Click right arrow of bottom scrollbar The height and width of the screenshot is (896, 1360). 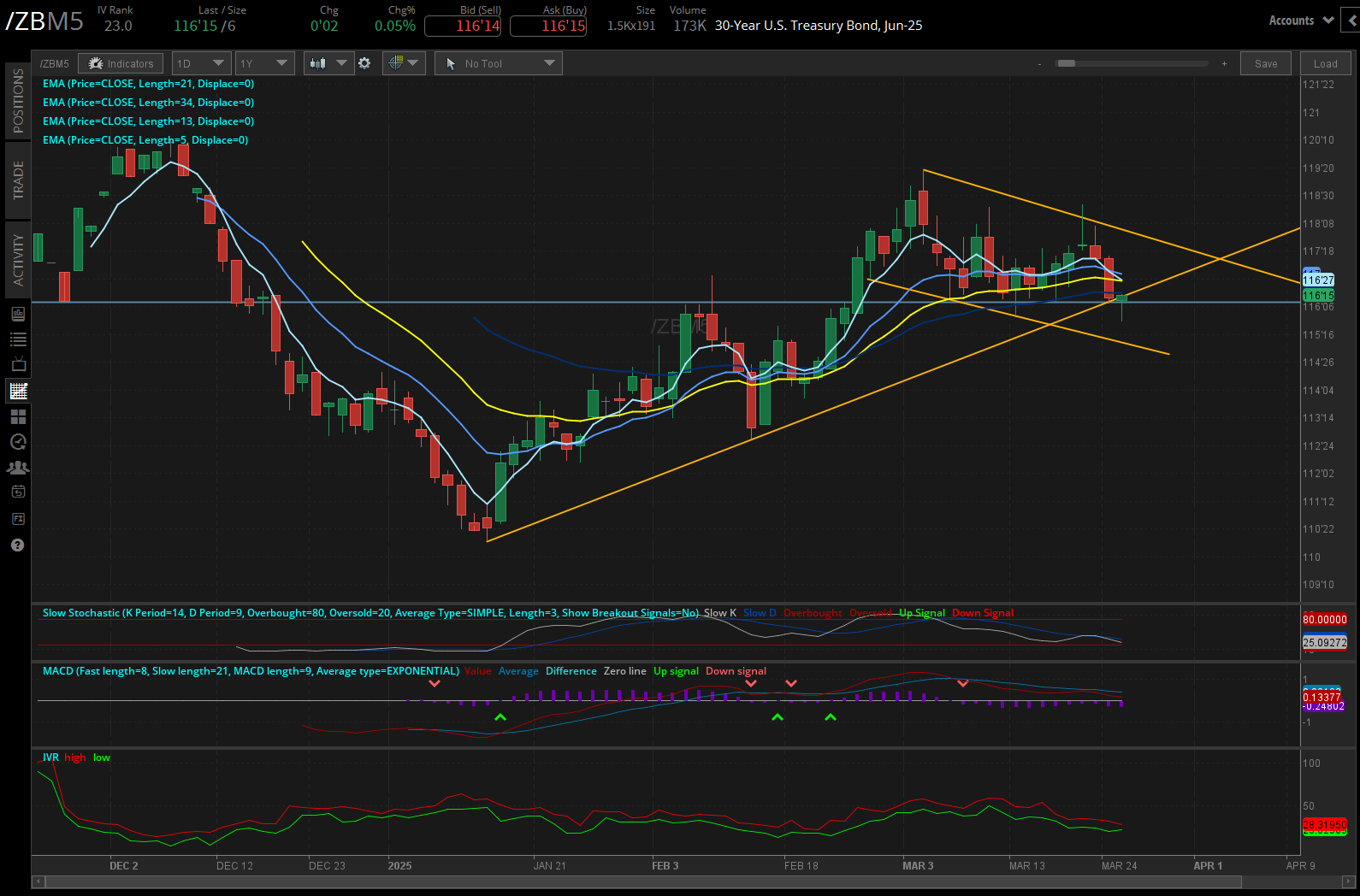click(x=1348, y=881)
